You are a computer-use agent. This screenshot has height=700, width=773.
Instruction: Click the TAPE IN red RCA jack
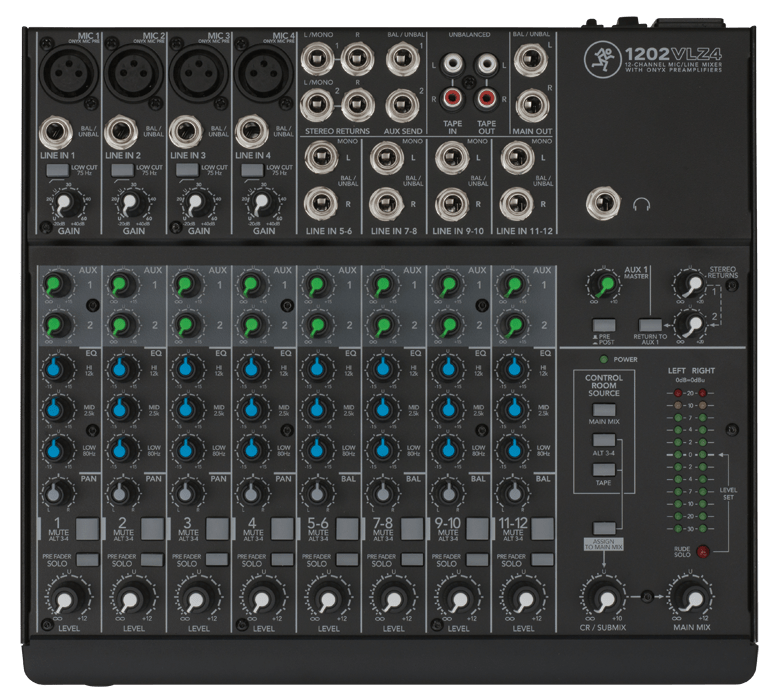coord(452,99)
